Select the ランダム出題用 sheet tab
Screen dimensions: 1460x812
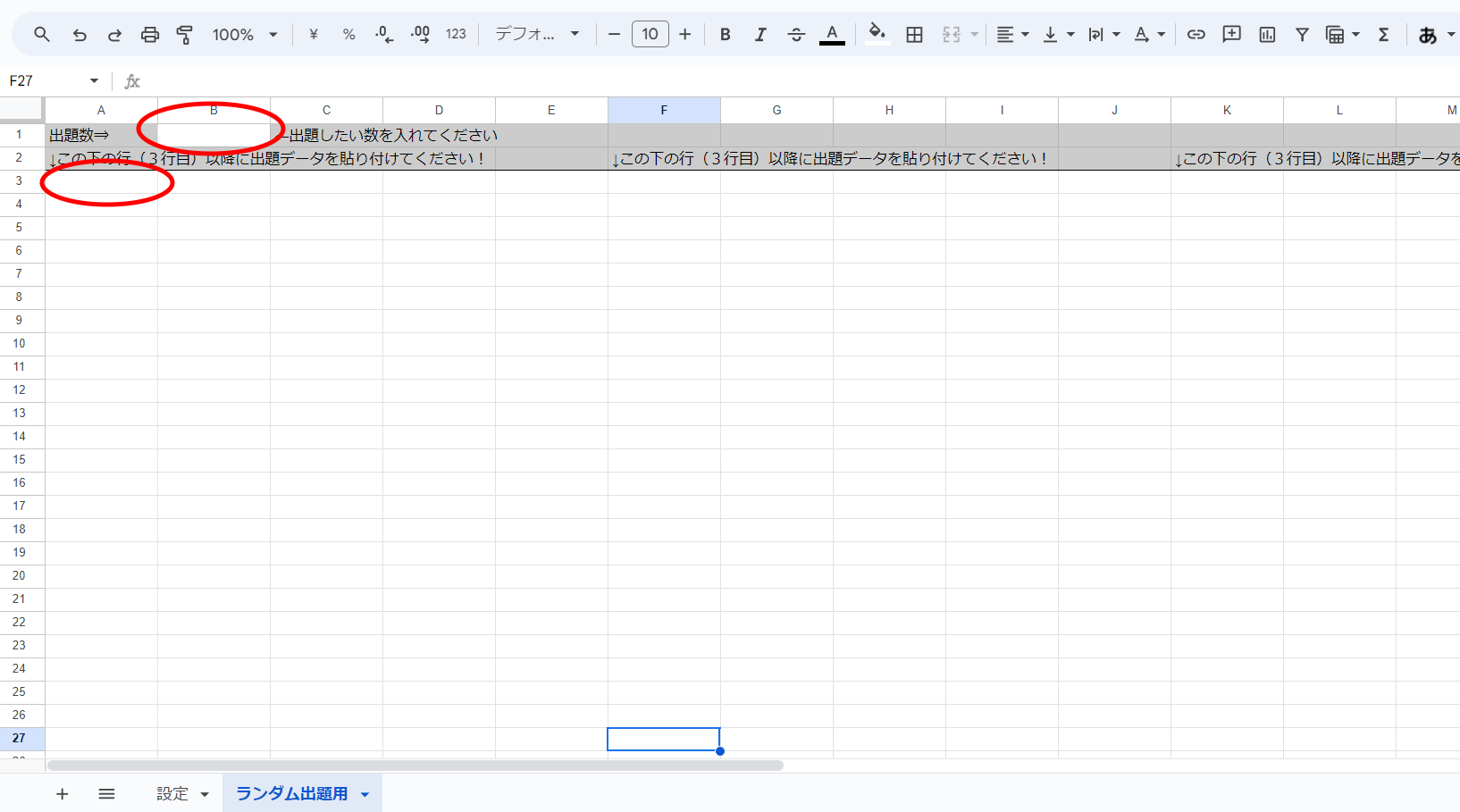(x=291, y=793)
